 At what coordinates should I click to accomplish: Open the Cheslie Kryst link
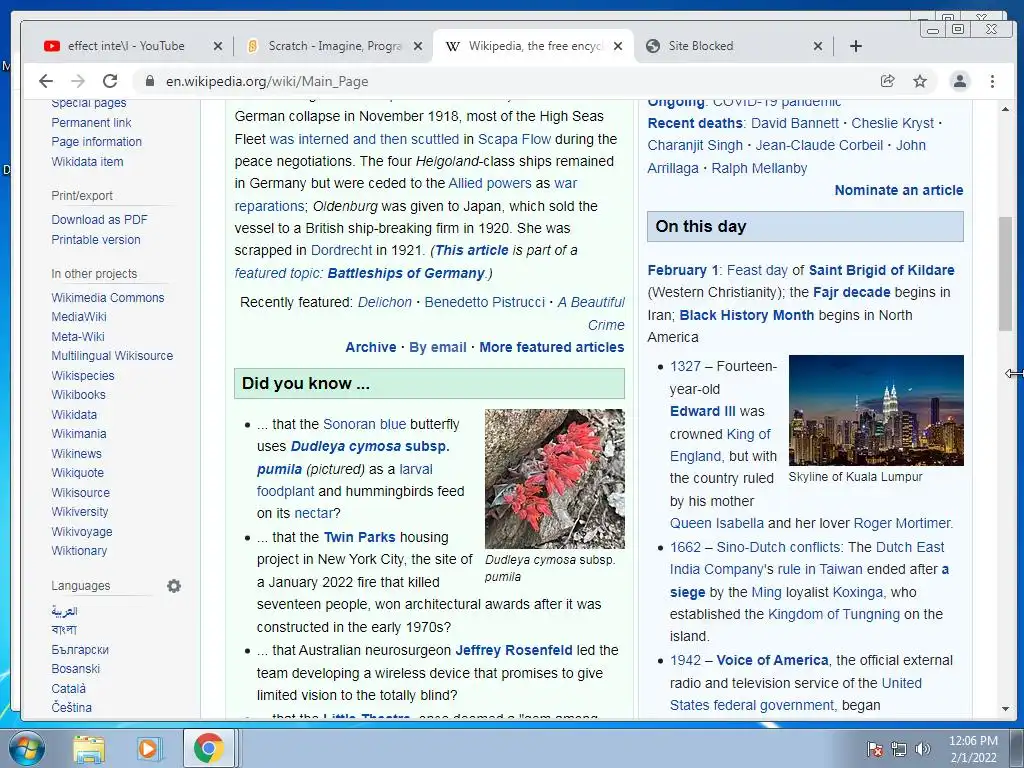point(893,123)
